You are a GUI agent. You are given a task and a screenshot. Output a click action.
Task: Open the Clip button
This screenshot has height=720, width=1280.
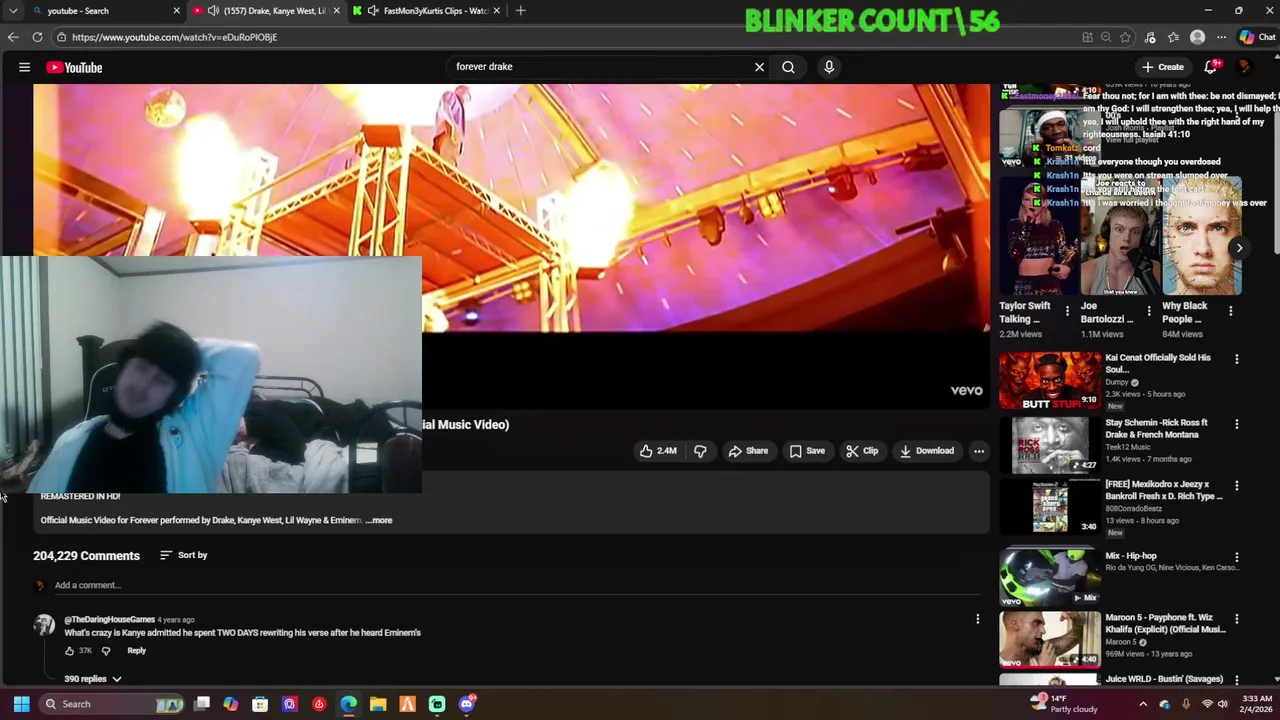point(862,451)
